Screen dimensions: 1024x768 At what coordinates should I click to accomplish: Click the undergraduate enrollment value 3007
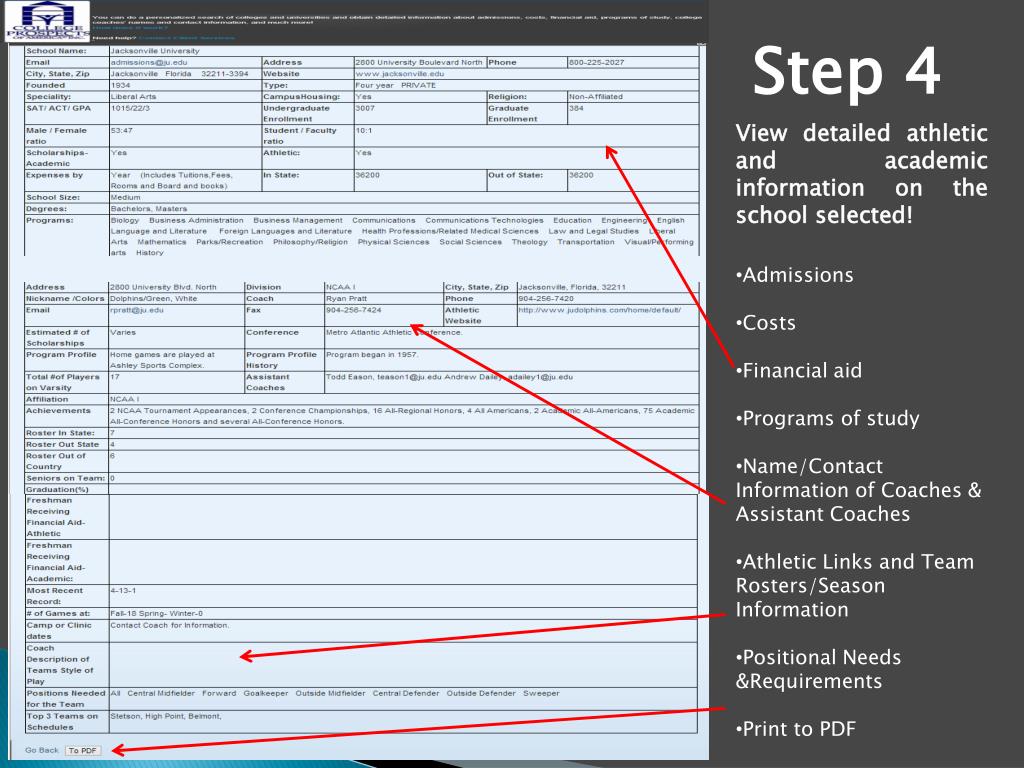pyautogui.click(x=365, y=108)
